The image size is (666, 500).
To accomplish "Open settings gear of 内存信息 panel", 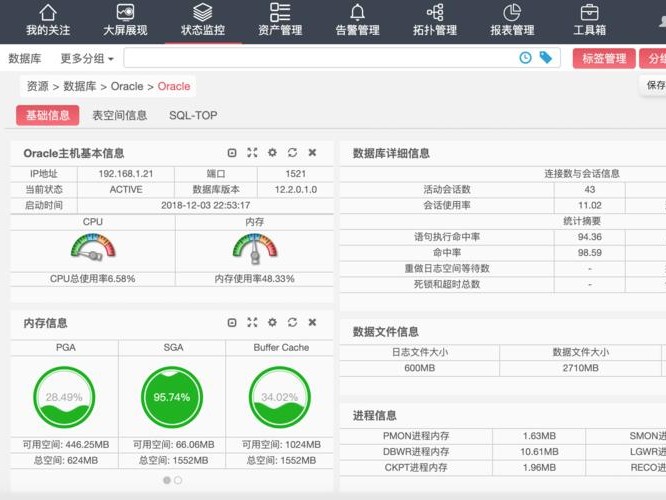I will point(272,323).
